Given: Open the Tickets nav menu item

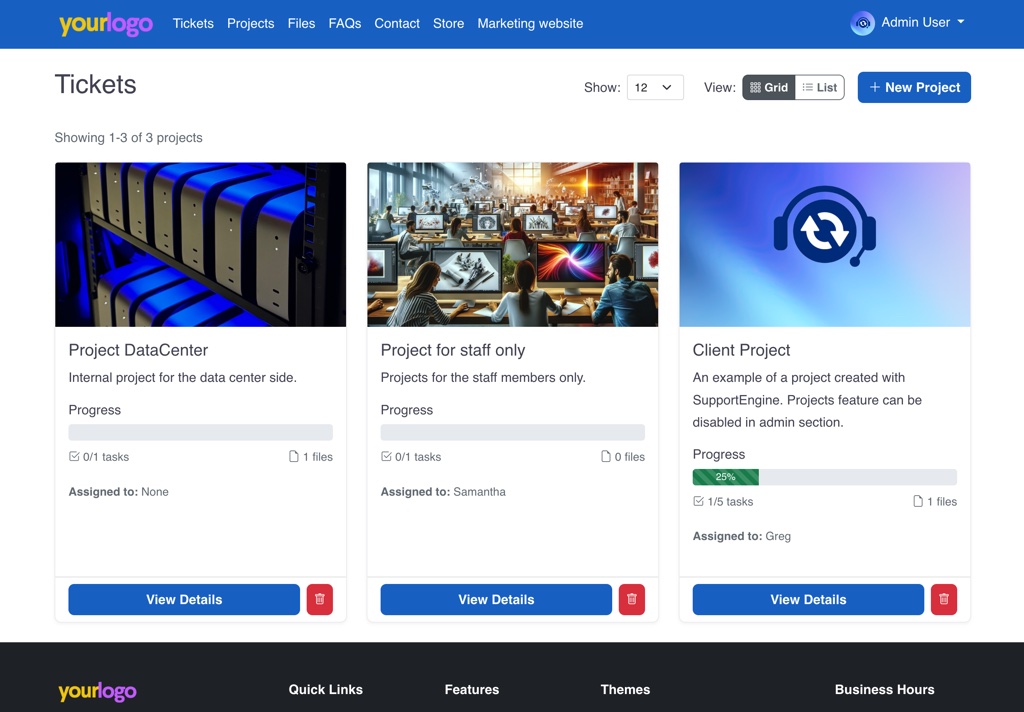Looking at the screenshot, I should click(193, 24).
